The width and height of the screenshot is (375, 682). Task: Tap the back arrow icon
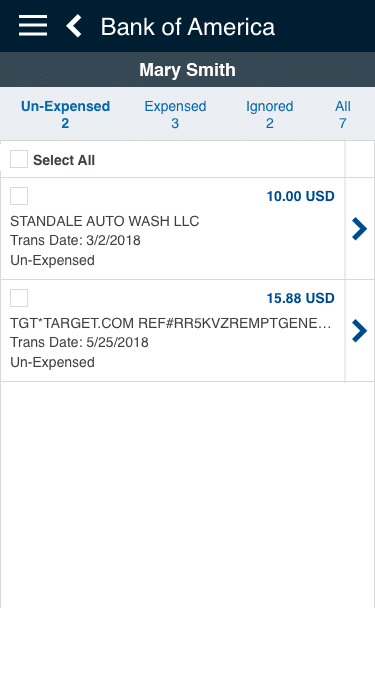[x=74, y=26]
